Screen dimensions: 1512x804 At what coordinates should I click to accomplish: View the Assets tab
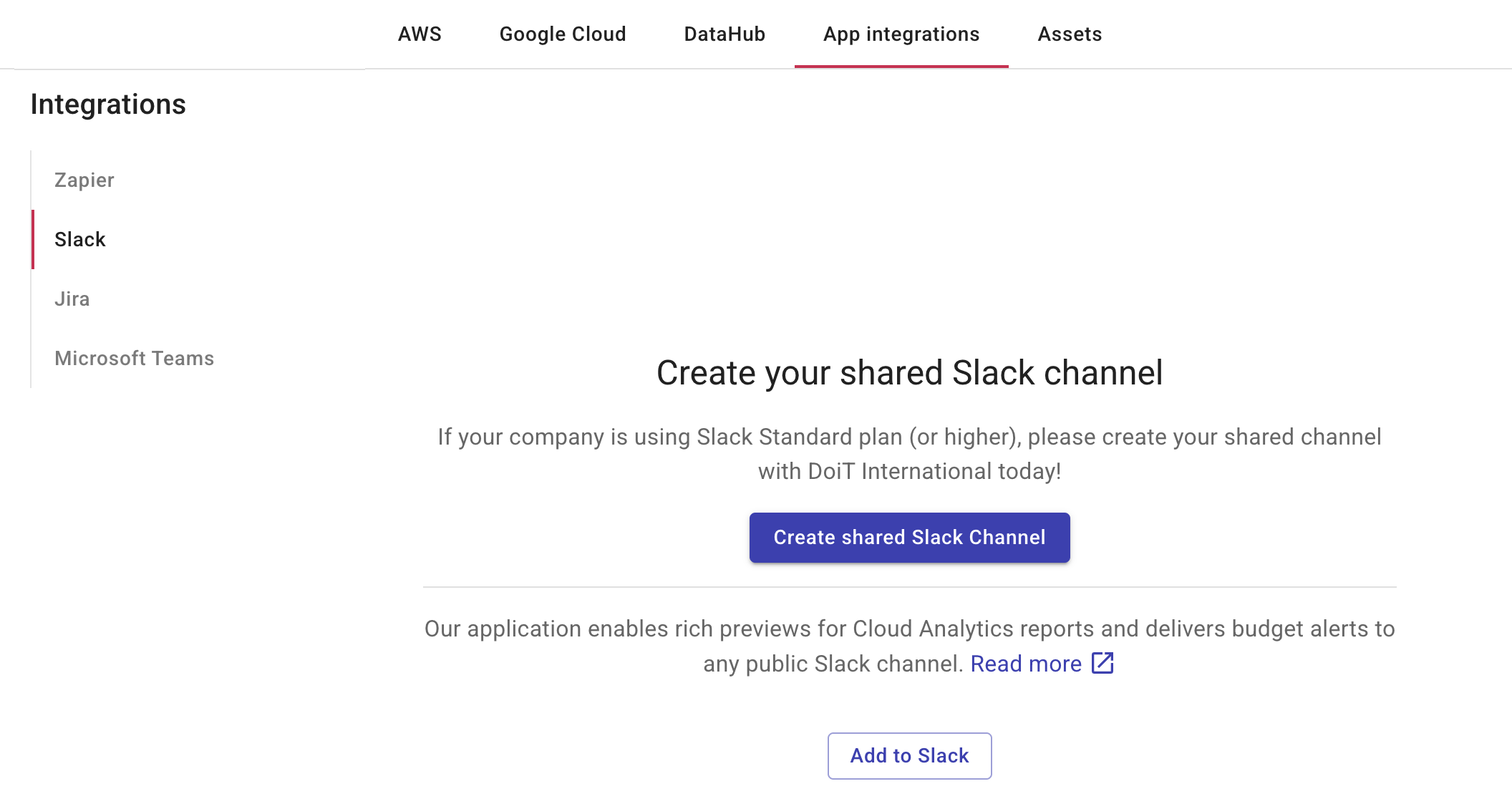click(x=1070, y=34)
